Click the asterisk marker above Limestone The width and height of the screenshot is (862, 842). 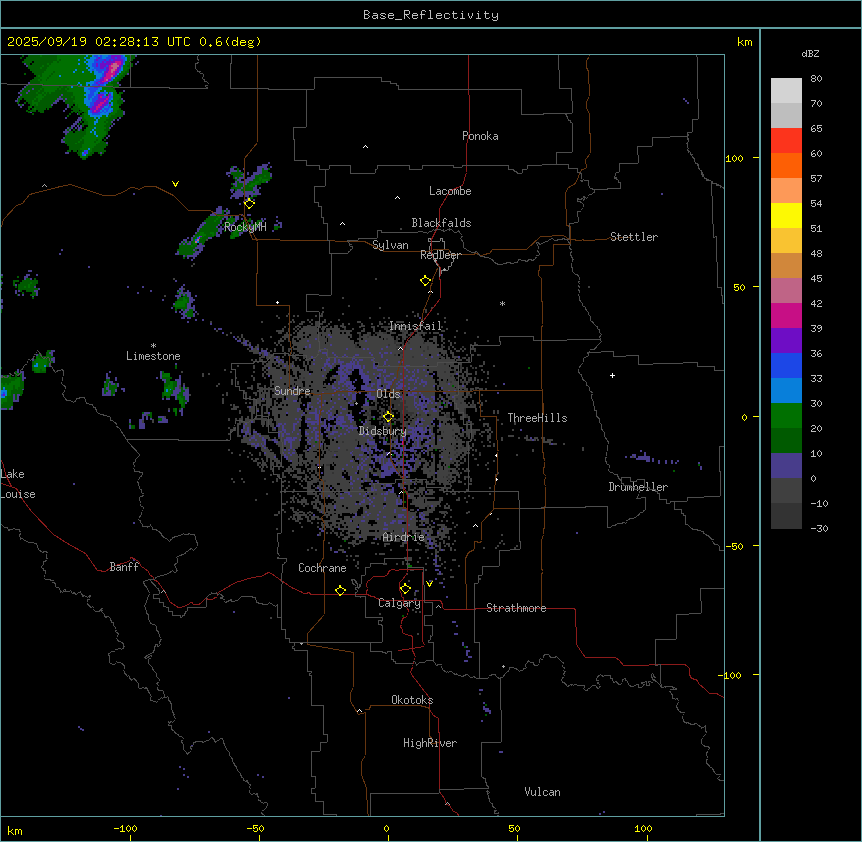click(x=153, y=345)
